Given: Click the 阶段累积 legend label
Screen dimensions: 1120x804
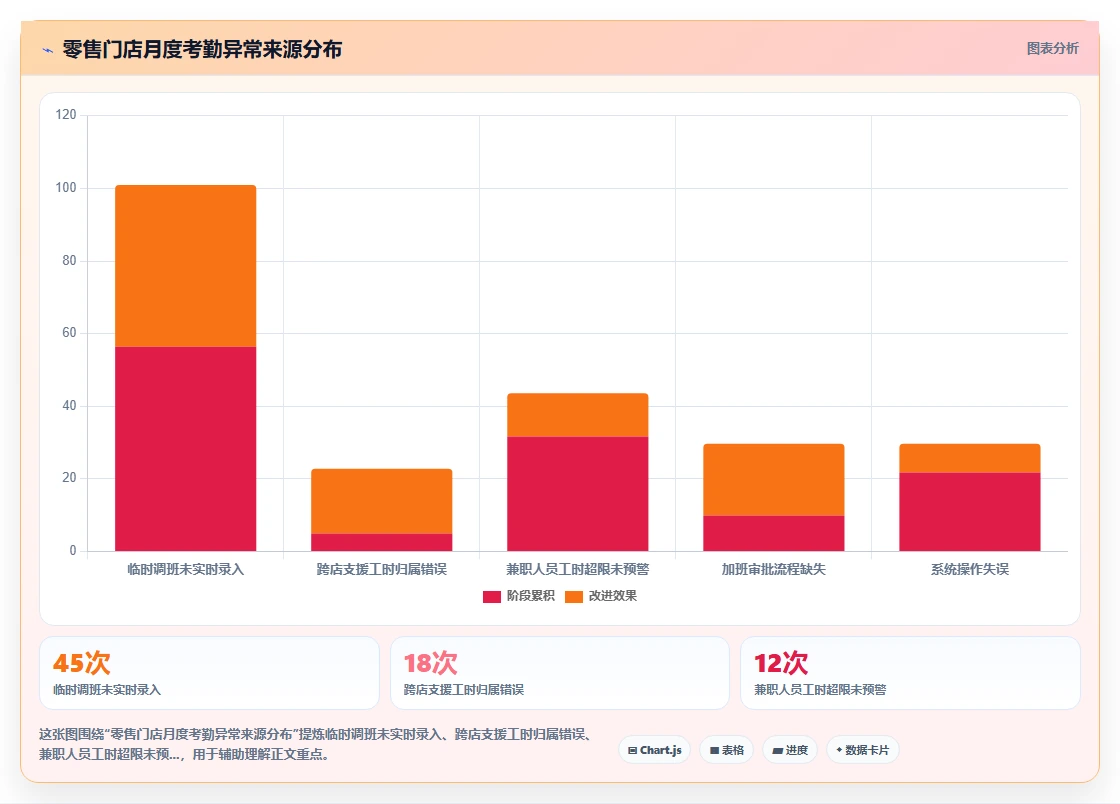Looking at the screenshot, I should tap(531, 596).
